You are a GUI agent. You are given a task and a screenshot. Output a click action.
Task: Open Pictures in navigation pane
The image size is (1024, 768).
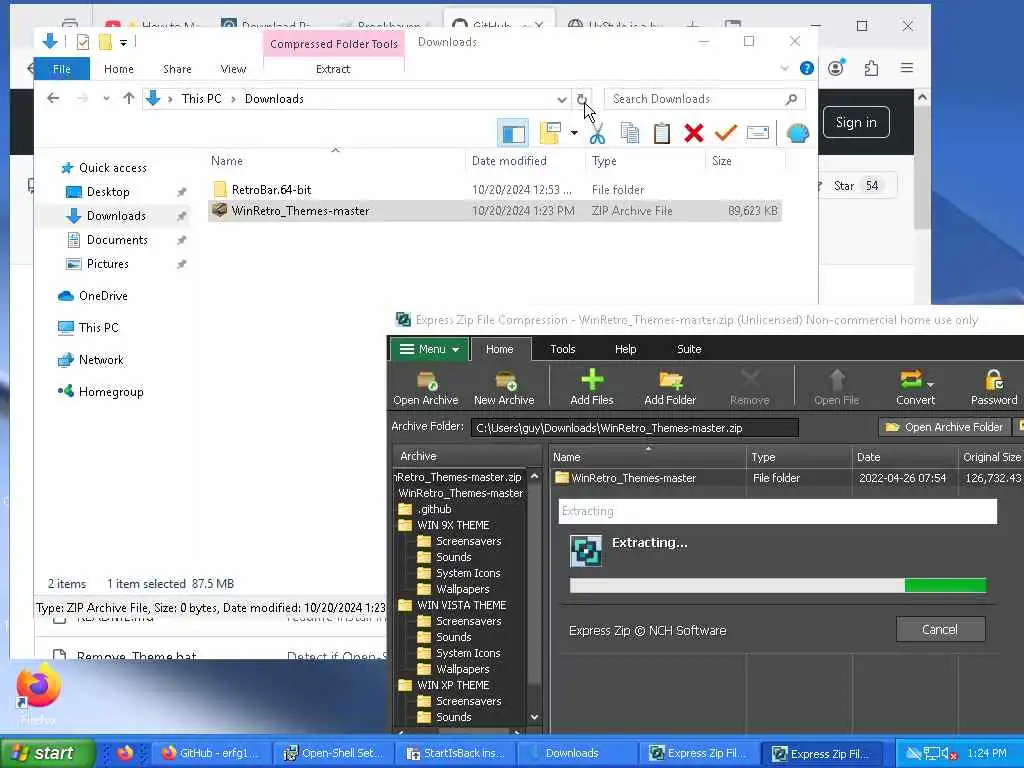107,264
